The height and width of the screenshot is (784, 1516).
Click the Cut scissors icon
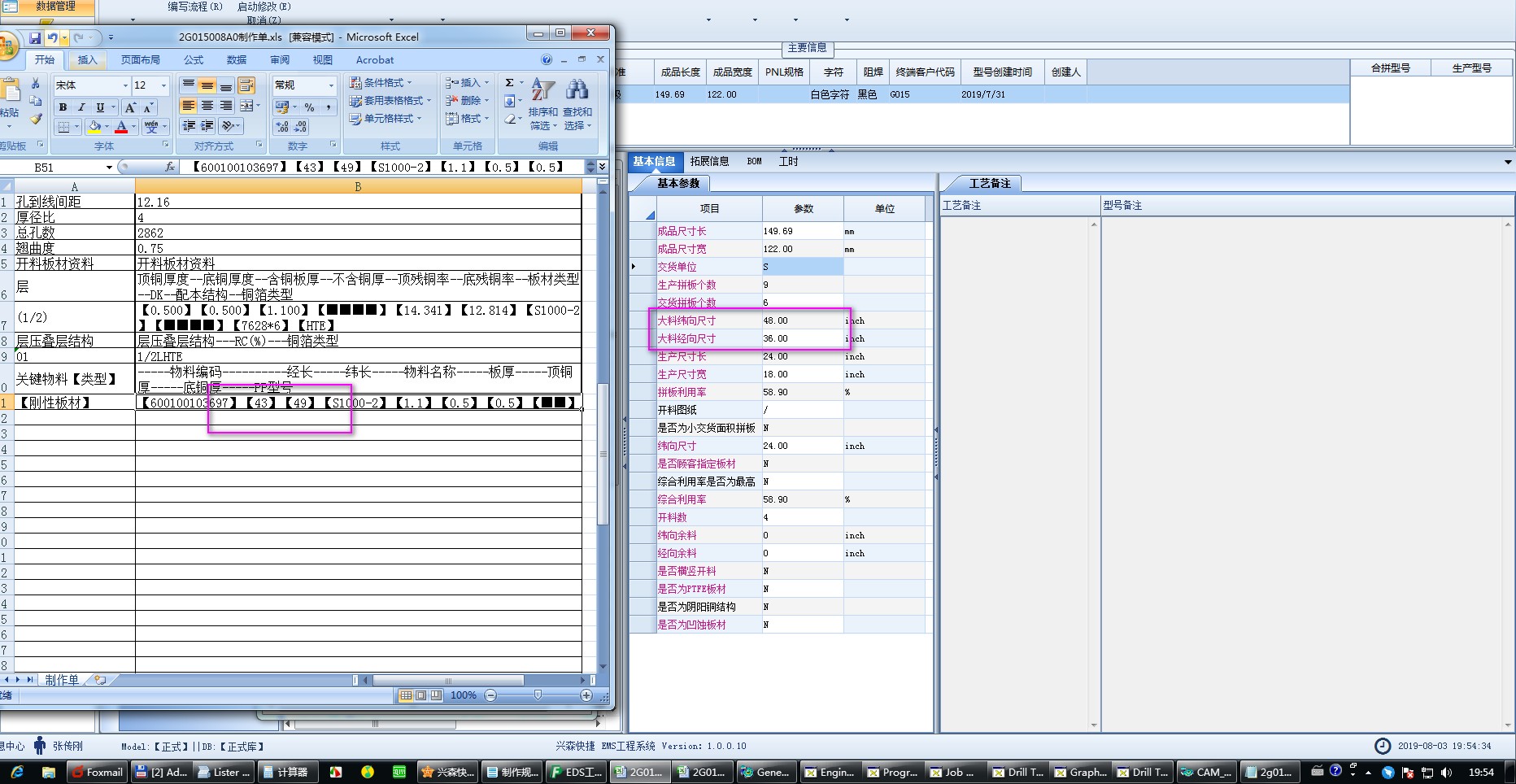(x=35, y=83)
